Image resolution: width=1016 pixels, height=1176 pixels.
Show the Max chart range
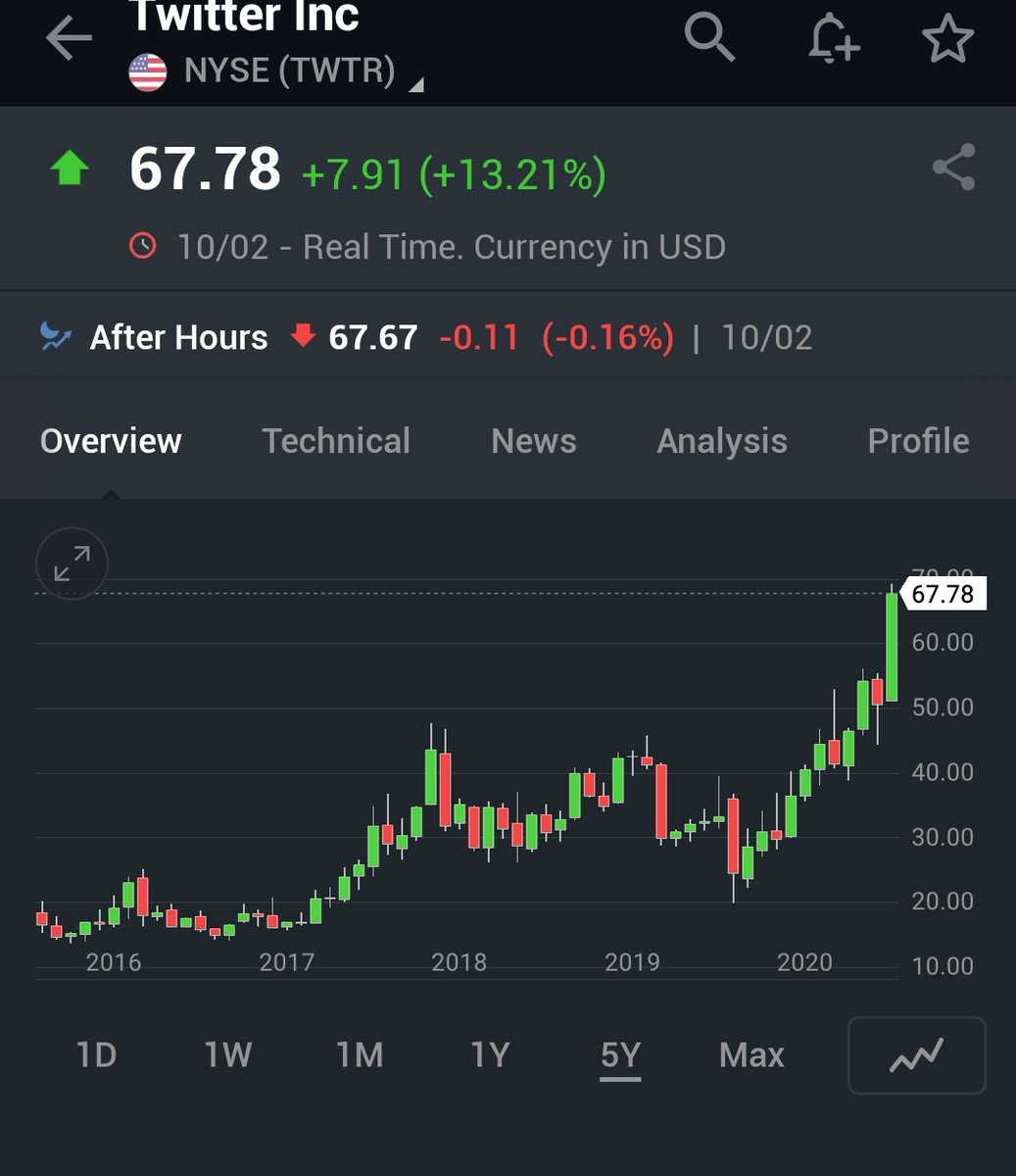(x=751, y=1055)
